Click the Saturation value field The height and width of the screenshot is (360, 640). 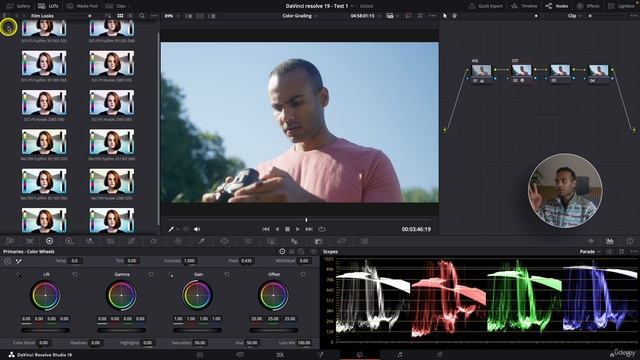coord(200,343)
